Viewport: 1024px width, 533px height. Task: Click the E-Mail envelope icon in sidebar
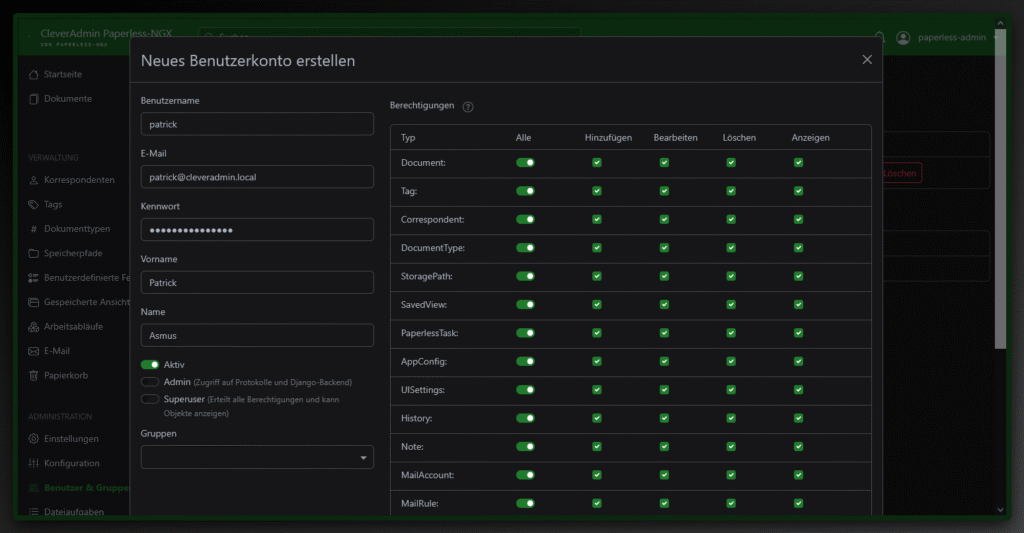[x=34, y=352]
